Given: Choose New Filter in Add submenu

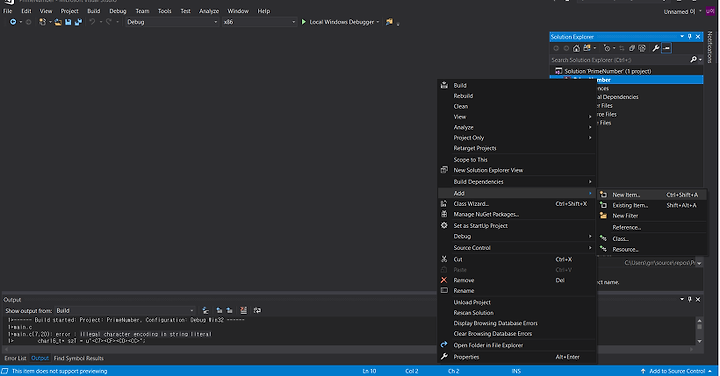Looking at the screenshot, I should [651, 216].
